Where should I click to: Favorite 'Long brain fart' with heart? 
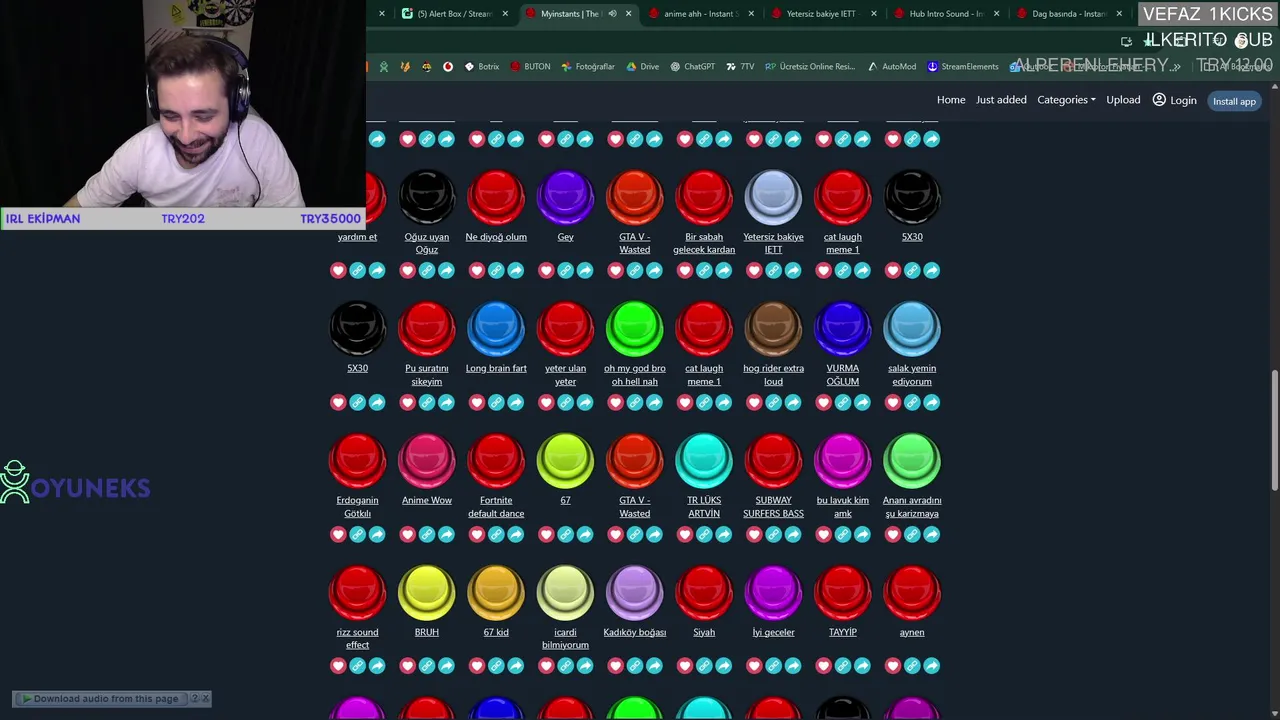[477, 402]
